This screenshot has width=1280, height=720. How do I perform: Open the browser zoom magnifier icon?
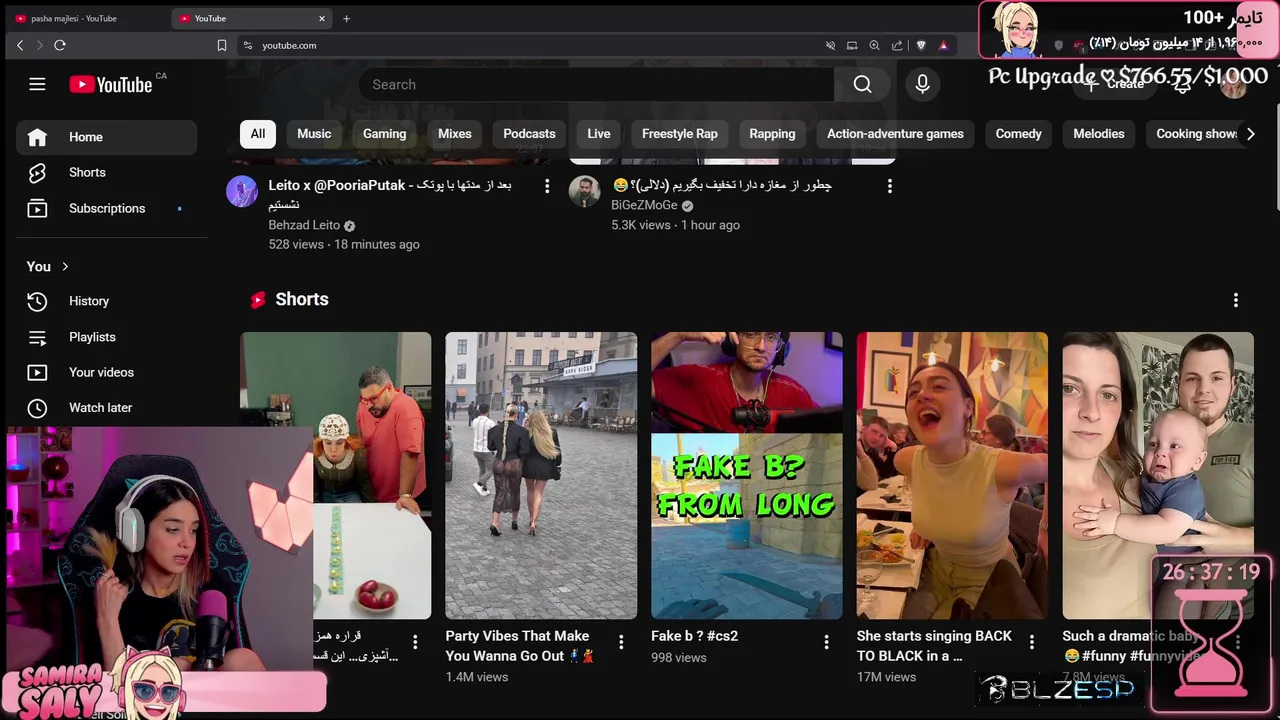[874, 45]
